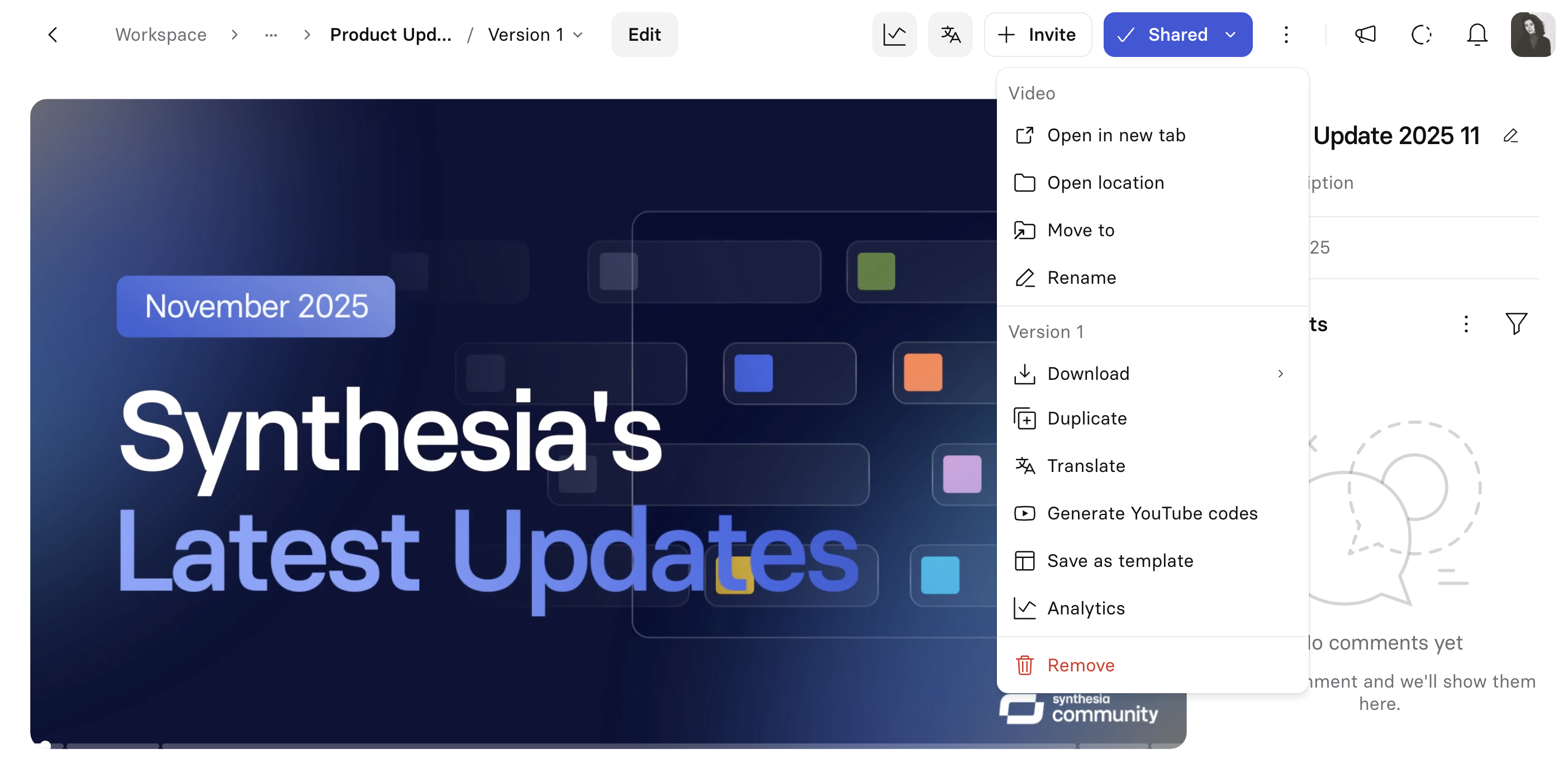Click the circular loading status icon
1568x763 pixels.
(x=1421, y=35)
